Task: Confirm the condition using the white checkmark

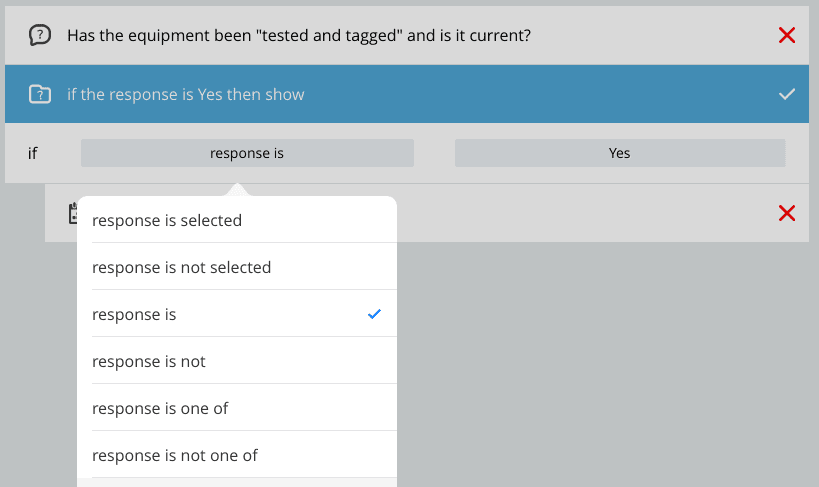Action: point(787,95)
